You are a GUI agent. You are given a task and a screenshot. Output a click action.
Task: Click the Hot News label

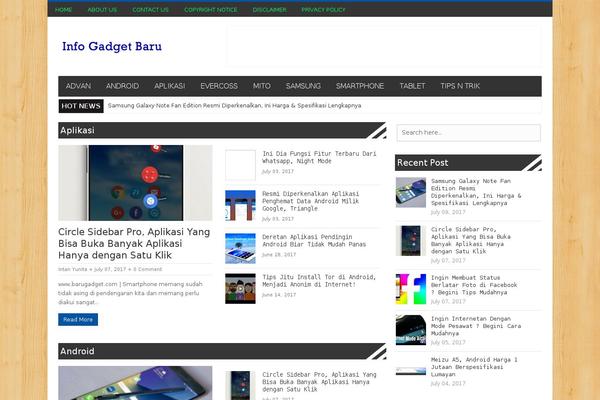[x=81, y=106]
